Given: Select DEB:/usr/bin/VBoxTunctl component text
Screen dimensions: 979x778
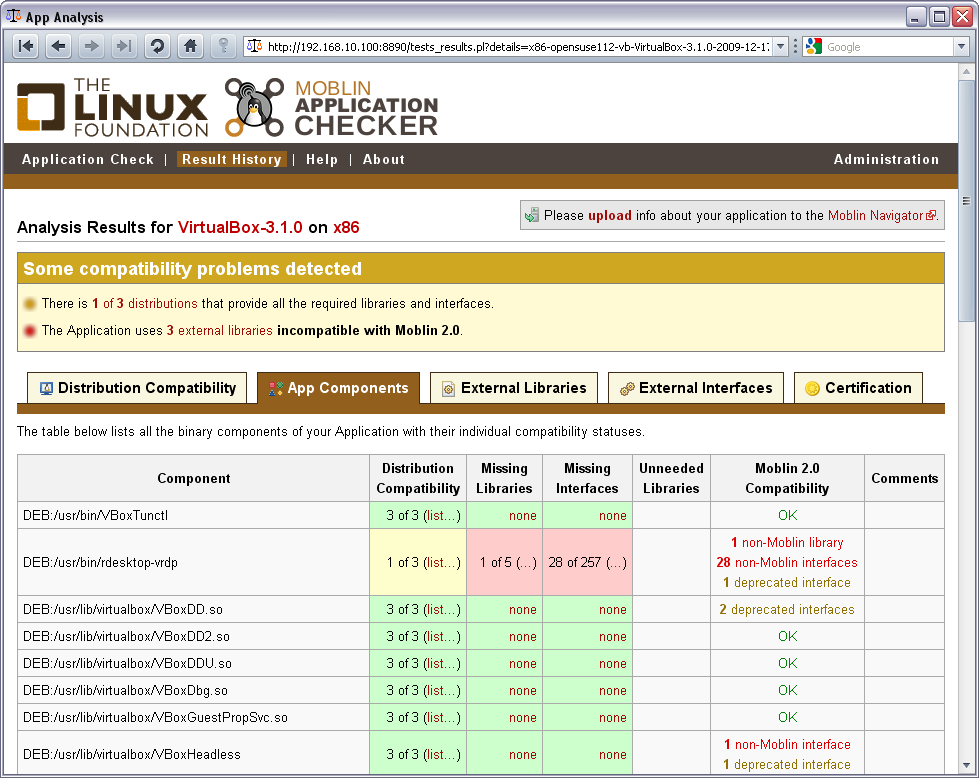Looking at the screenshot, I should [x=96, y=515].
